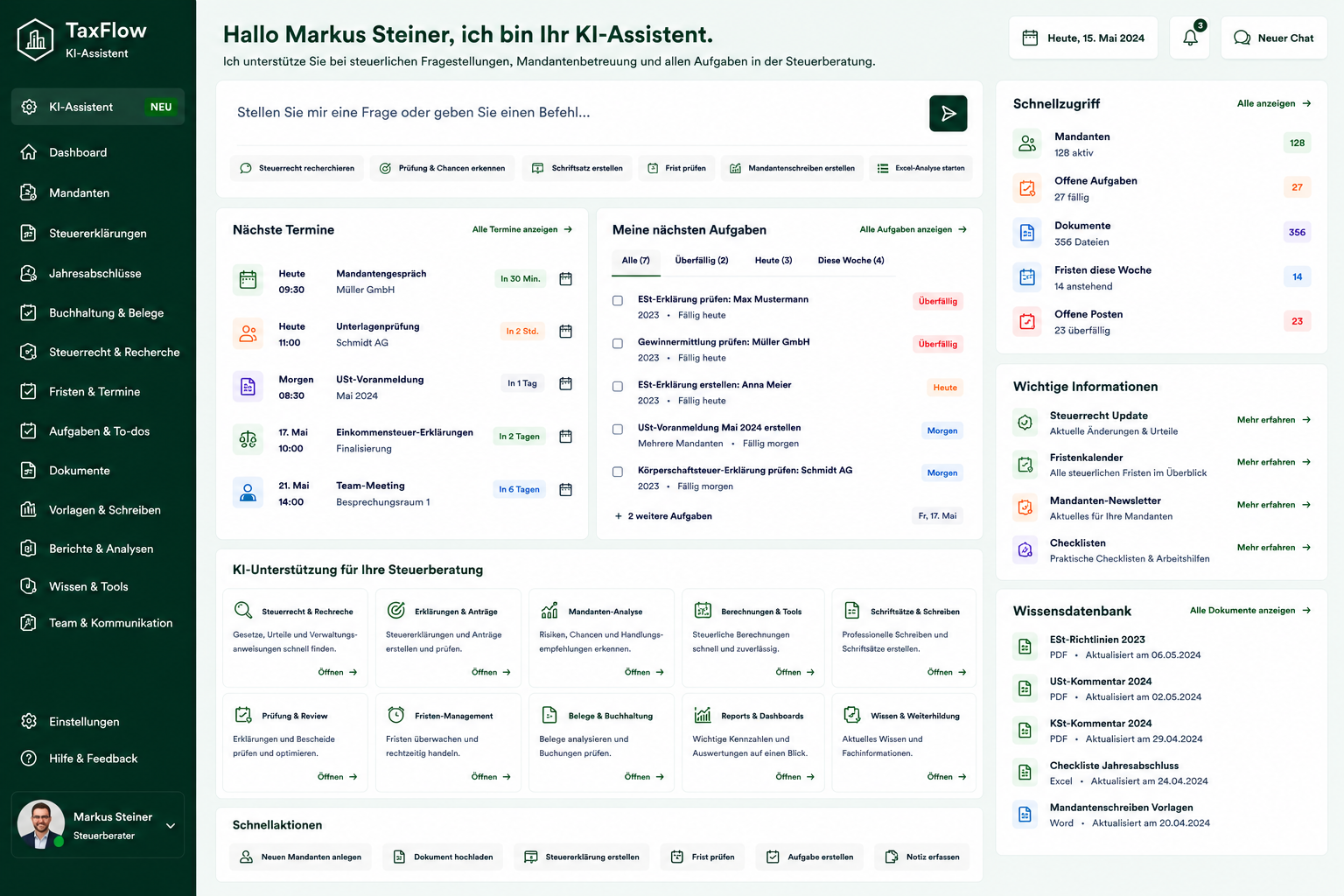This screenshot has height=896, width=1344.
Task: Click the Fristen-Management clock icon
Action: 396,715
